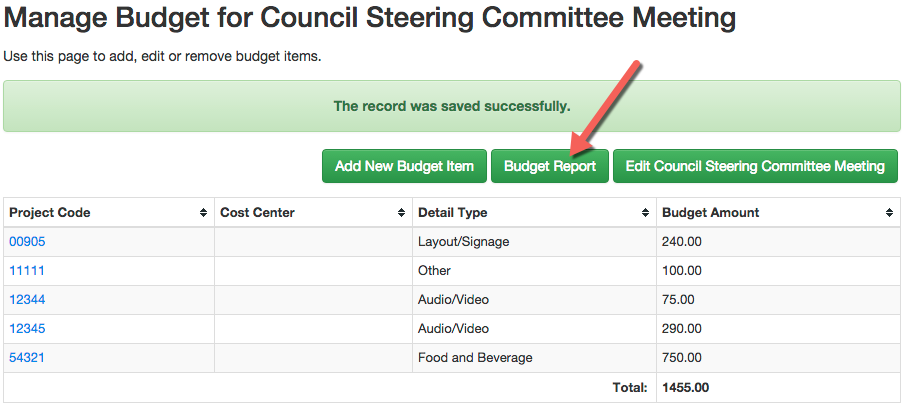
Task: Sort by Project Code column arrows
Action: point(203,213)
